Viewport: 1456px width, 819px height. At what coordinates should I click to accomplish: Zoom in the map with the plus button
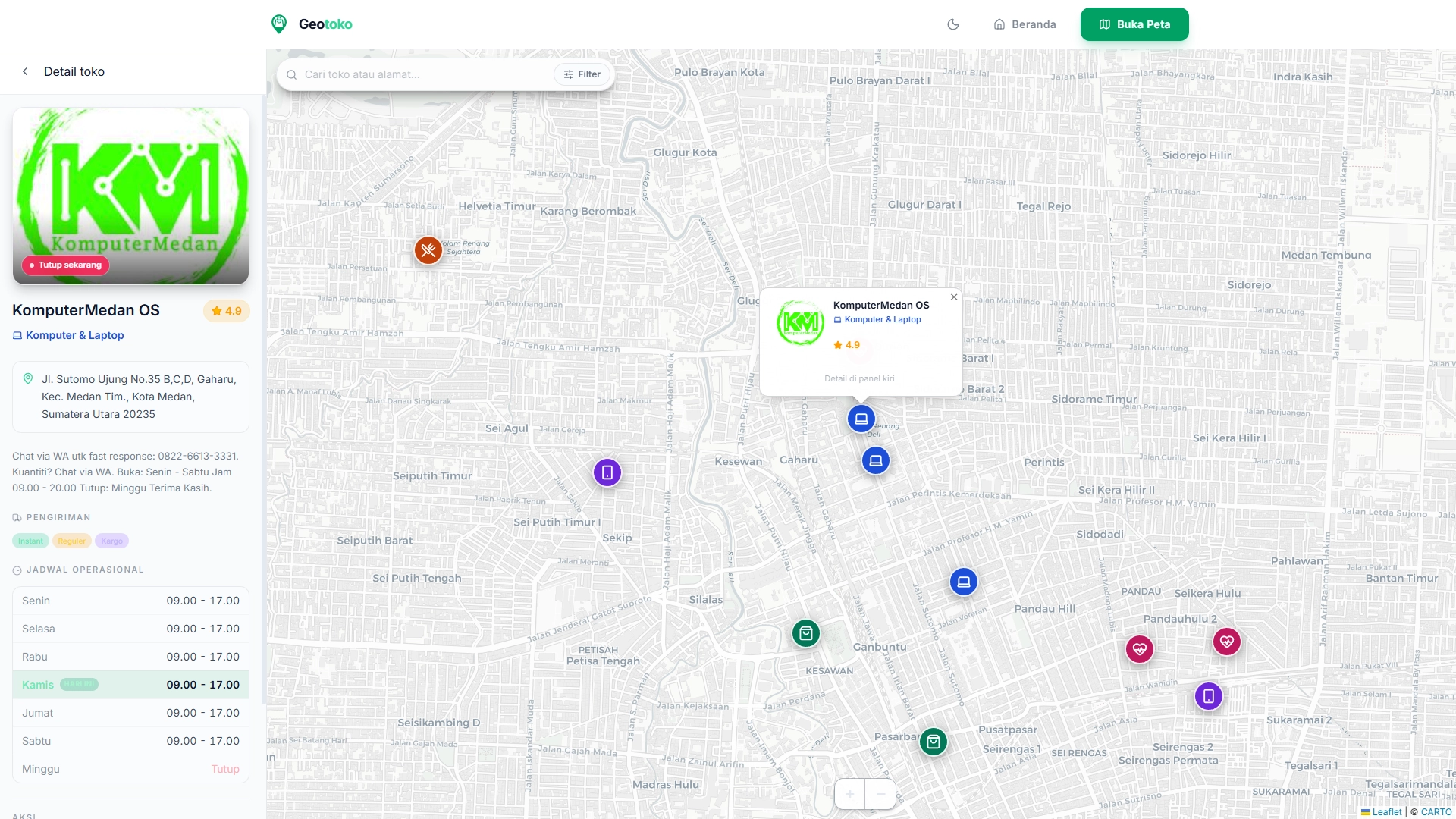pos(850,794)
